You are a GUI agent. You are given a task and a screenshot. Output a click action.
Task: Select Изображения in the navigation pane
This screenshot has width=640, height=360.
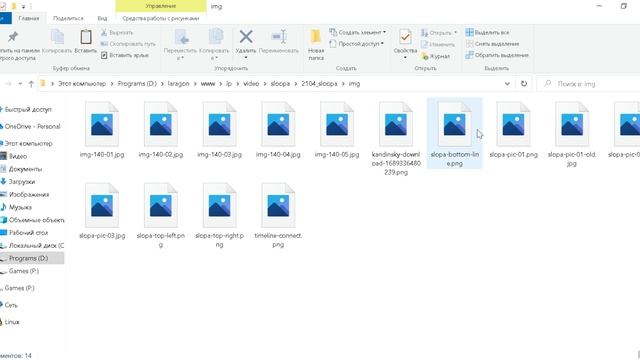pyautogui.click(x=29, y=195)
